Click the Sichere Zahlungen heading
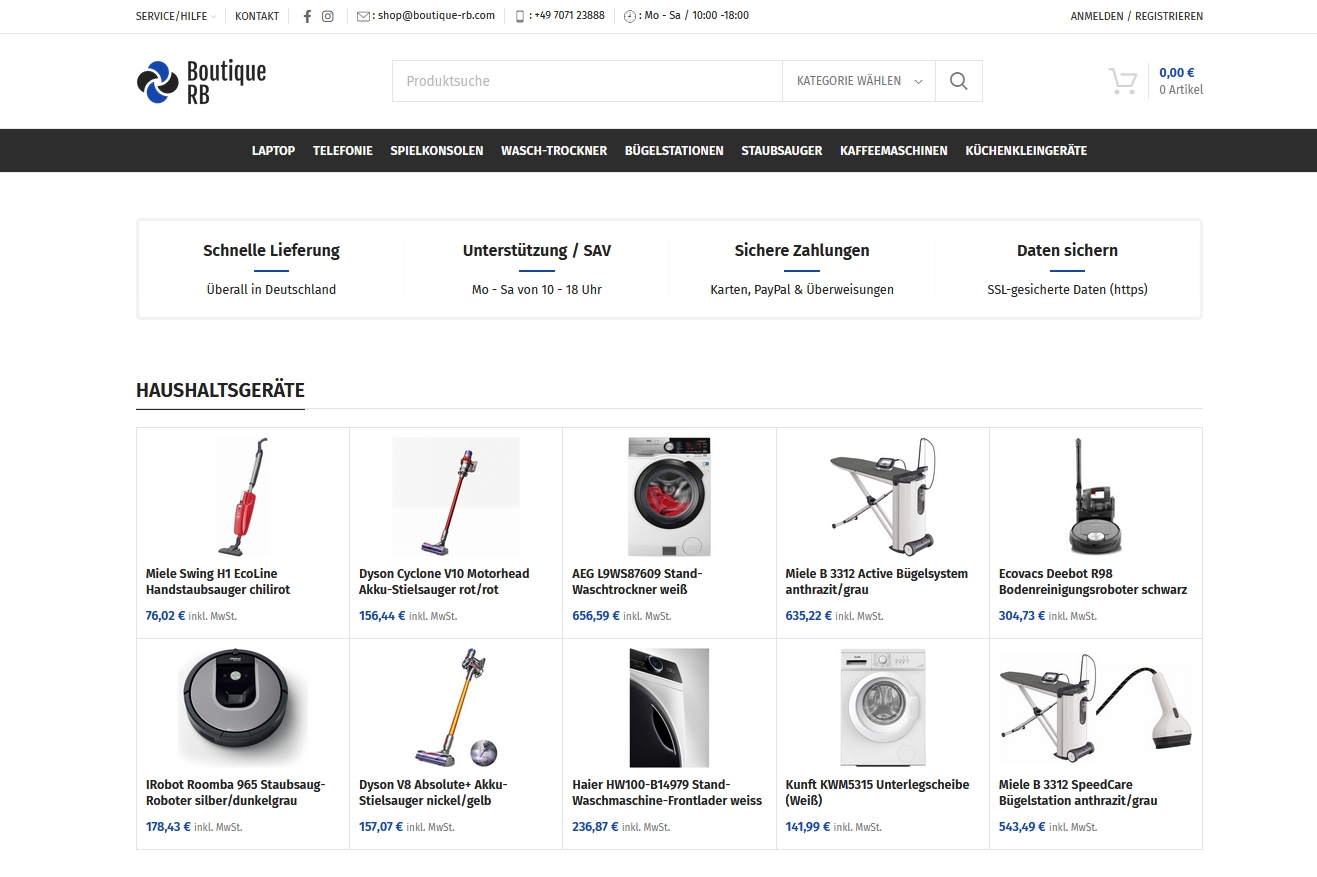Viewport: 1317px width, 877px height. (802, 251)
